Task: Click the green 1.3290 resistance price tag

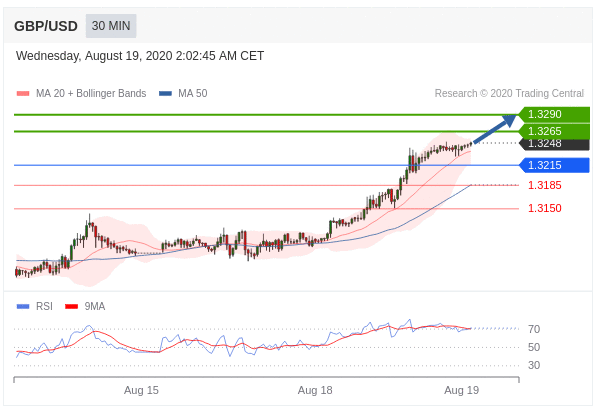Action: [x=554, y=114]
